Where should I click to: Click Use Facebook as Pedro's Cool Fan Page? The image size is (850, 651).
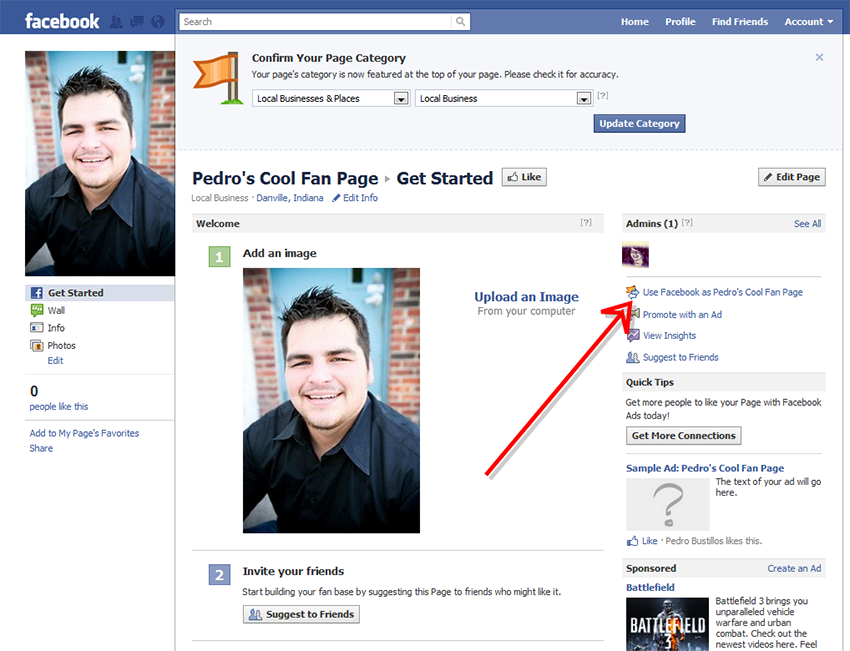point(723,292)
